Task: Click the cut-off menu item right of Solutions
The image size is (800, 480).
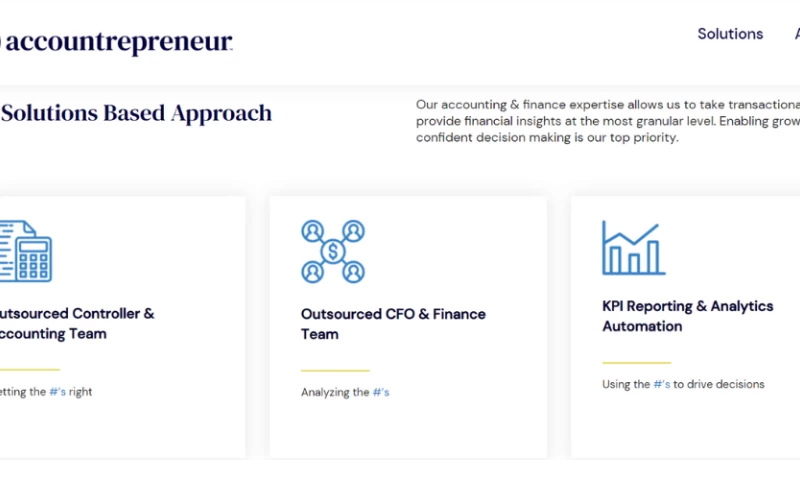Action: (797, 34)
